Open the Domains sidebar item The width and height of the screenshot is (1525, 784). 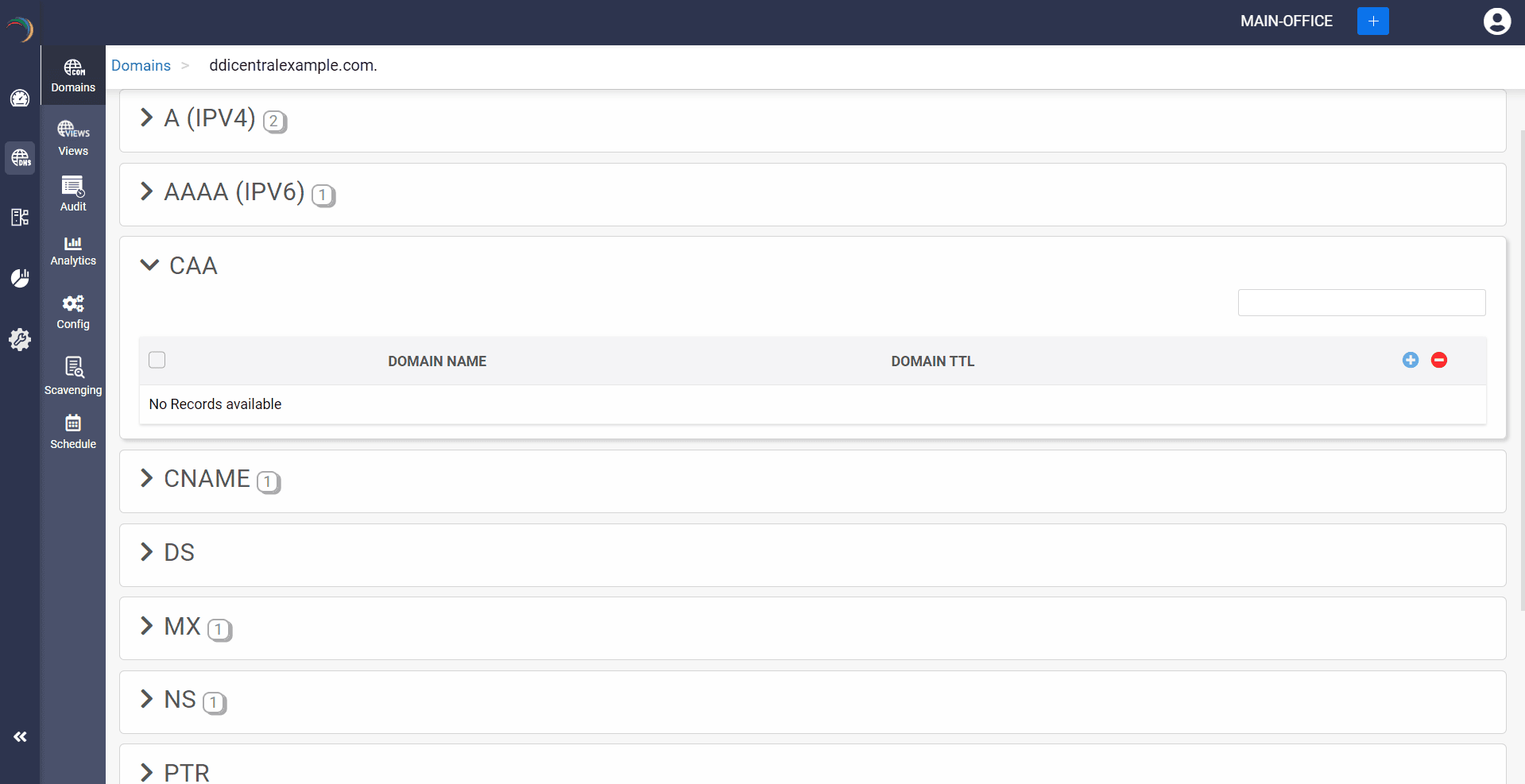point(73,75)
